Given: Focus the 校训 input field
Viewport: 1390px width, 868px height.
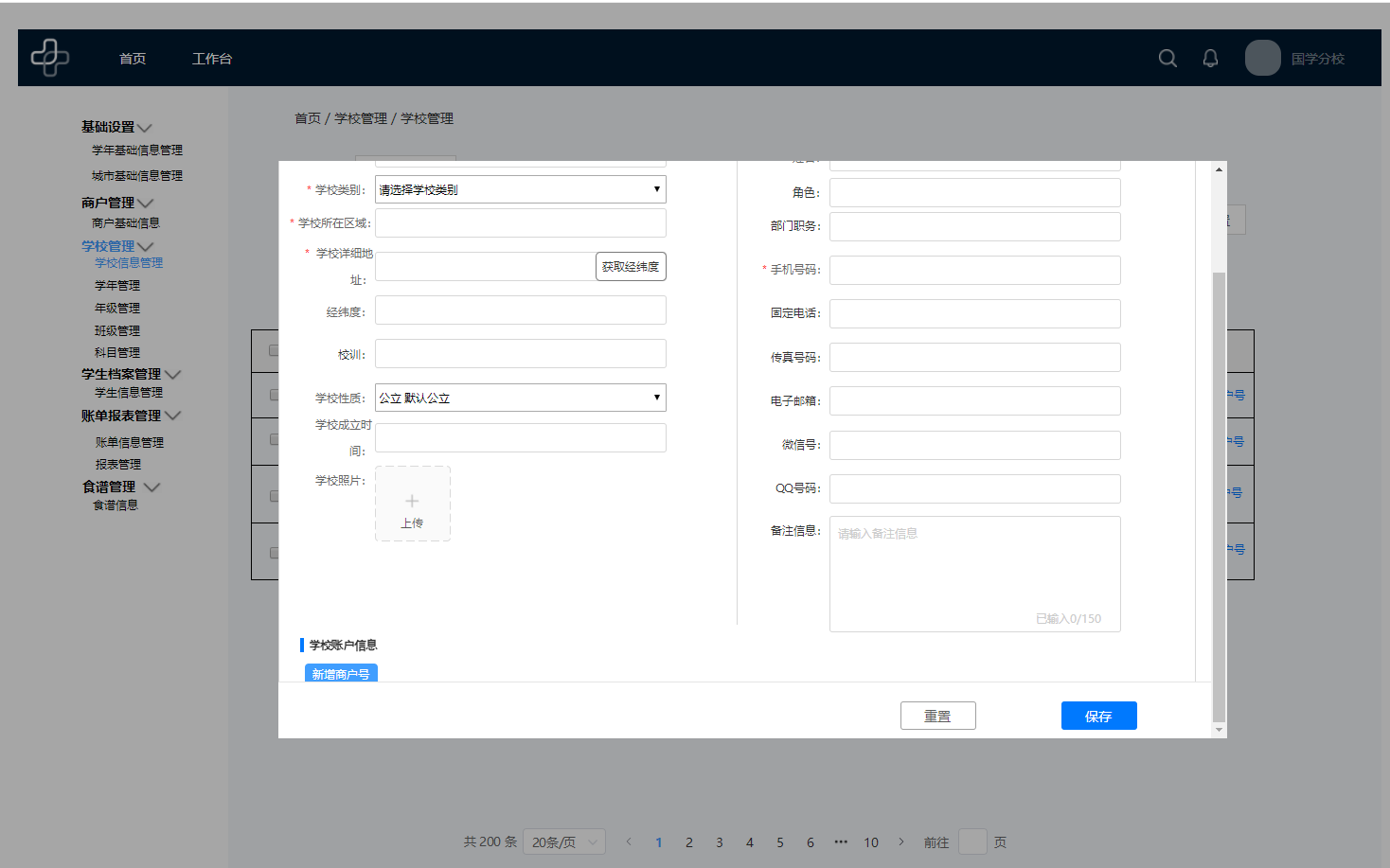Looking at the screenshot, I should (x=521, y=354).
